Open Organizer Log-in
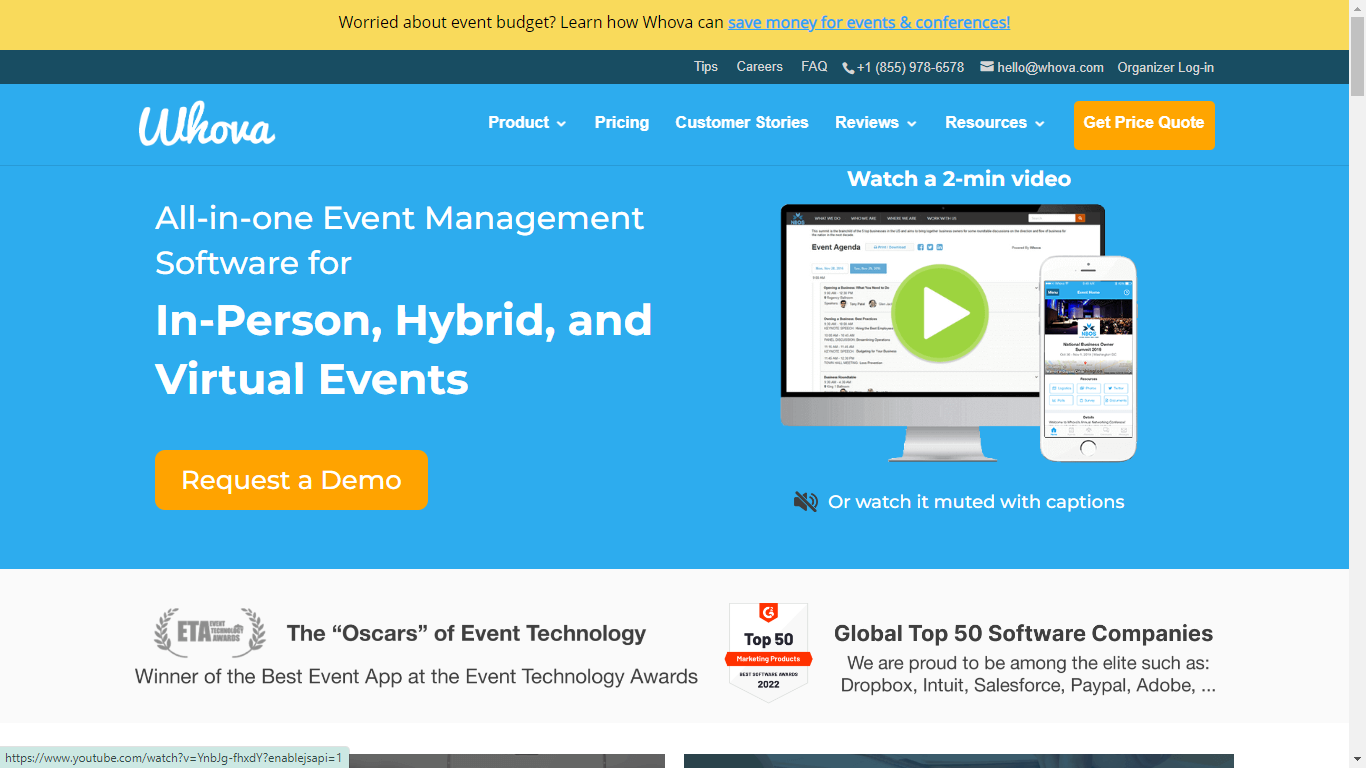 click(1166, 68)
